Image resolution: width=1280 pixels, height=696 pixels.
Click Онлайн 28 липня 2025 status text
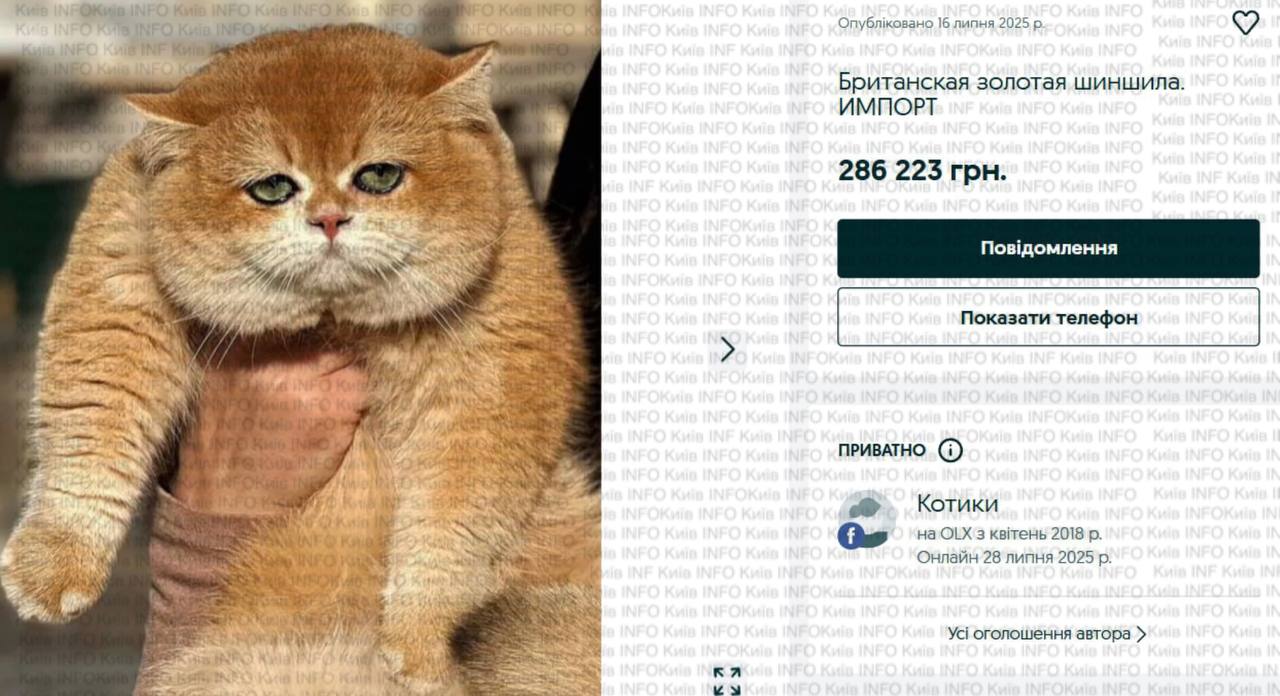(1014, 557)
